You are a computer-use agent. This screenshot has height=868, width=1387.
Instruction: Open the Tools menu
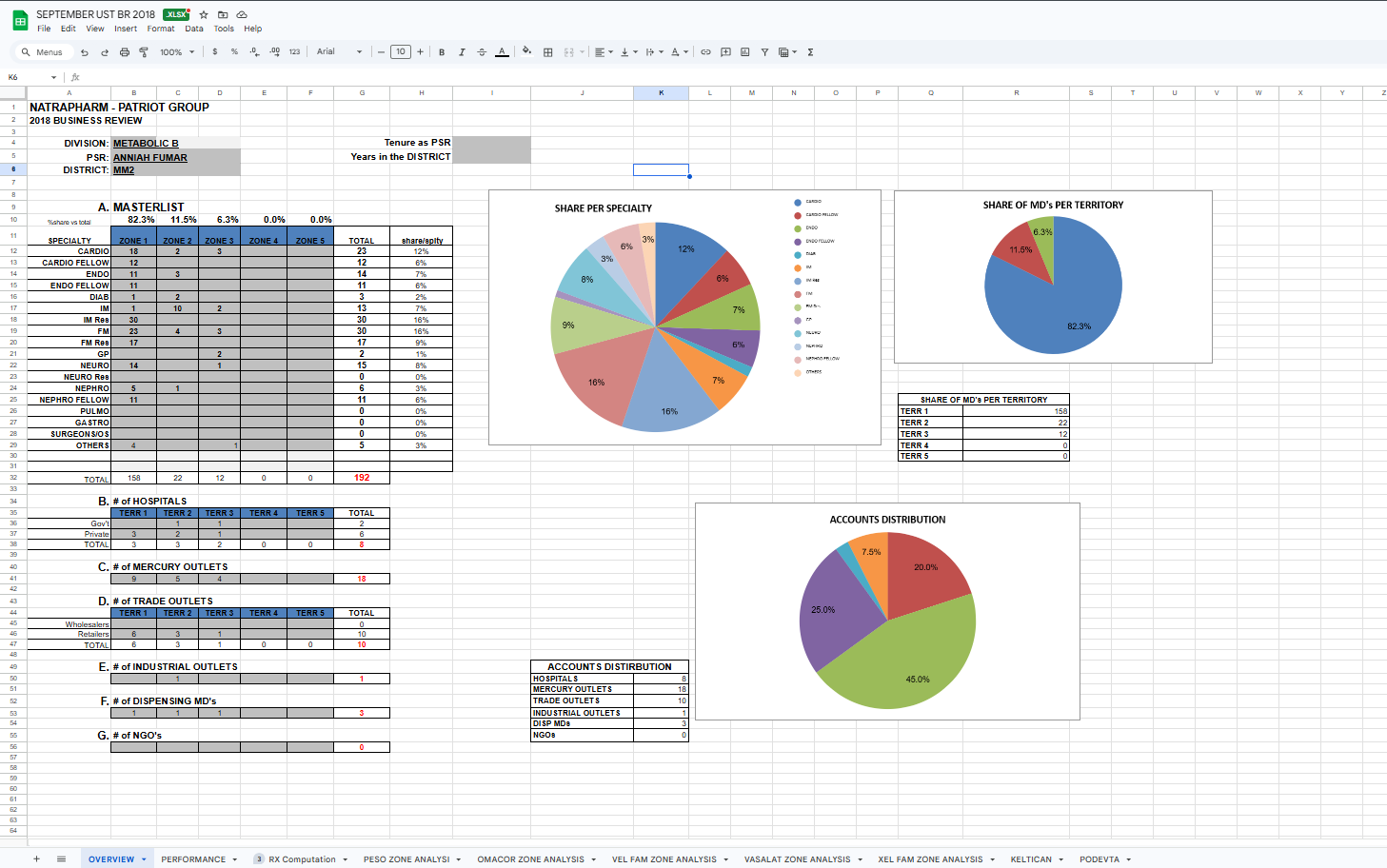click(224, 29)
